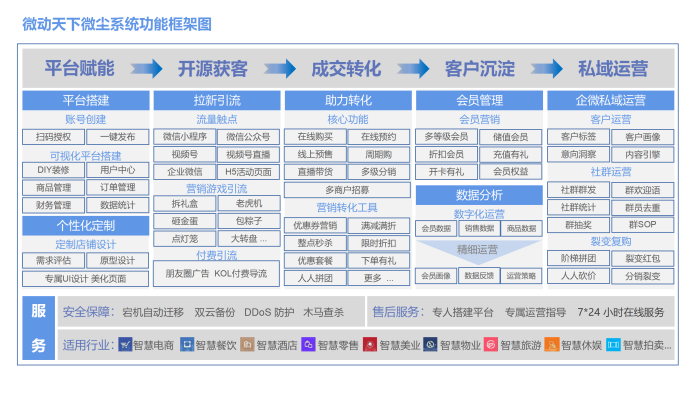Screen dimensions: 700x393
Task: Click the 智慧电商 shopping cart icon
Action: 125,345
